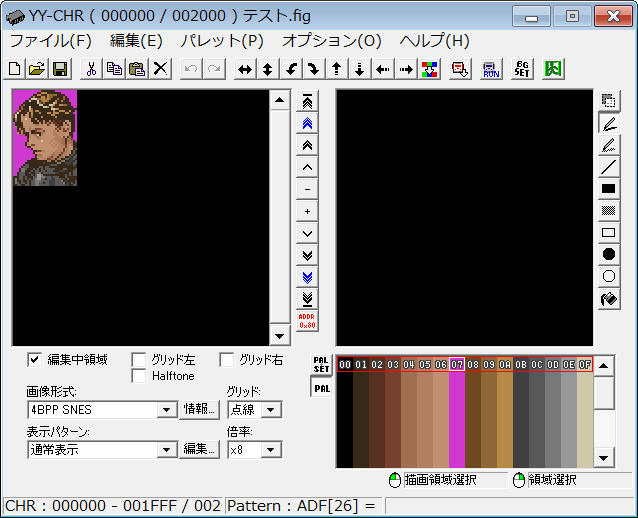Viewport: 638px width, 518px height.
Task: Click the color replace RGB icon
Action: (x=429, y=69)
